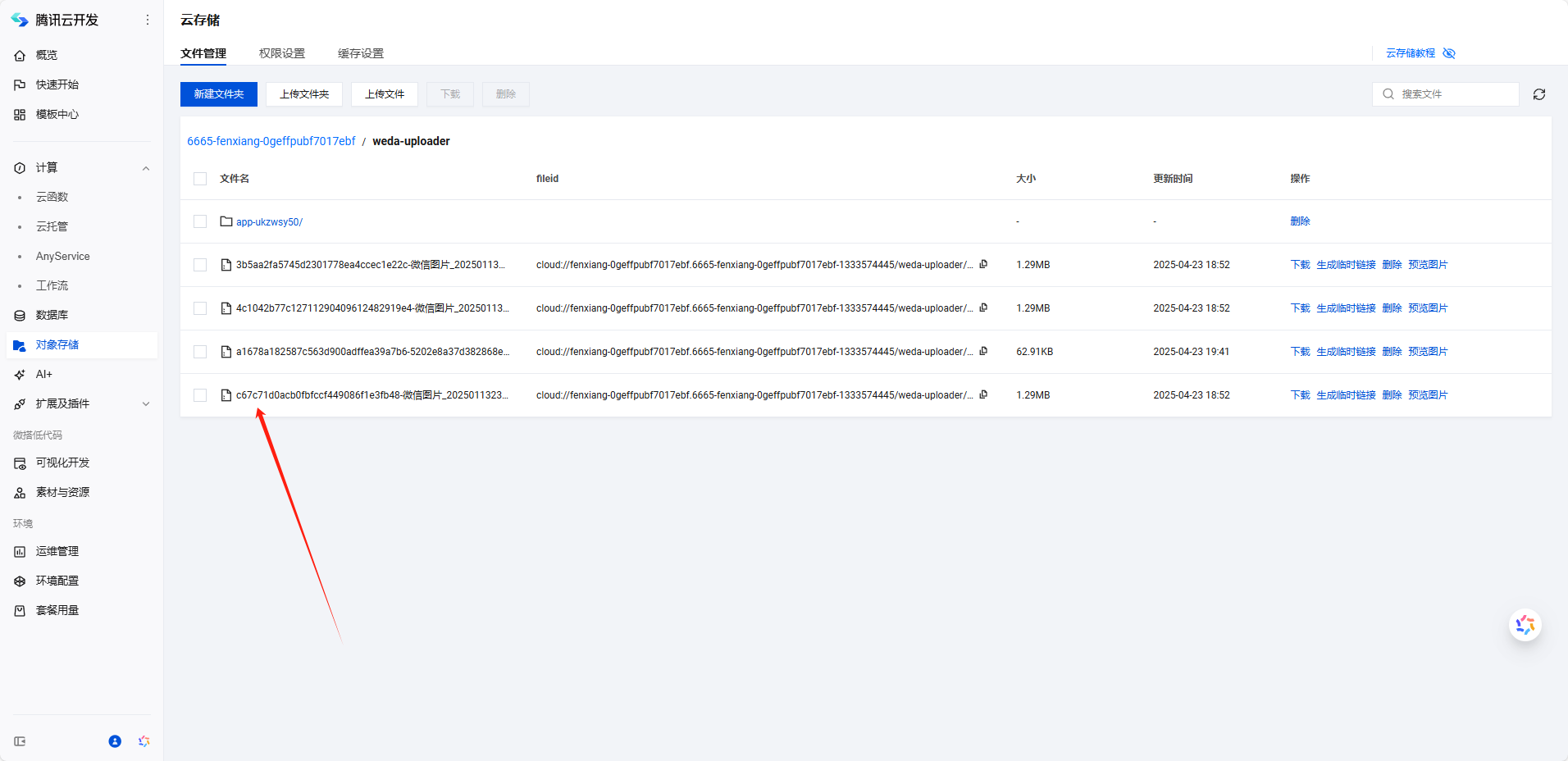Hide the 云存储教程 with the eye icon
This screenshot has width=1568, height=761.
click(1449, 53)
